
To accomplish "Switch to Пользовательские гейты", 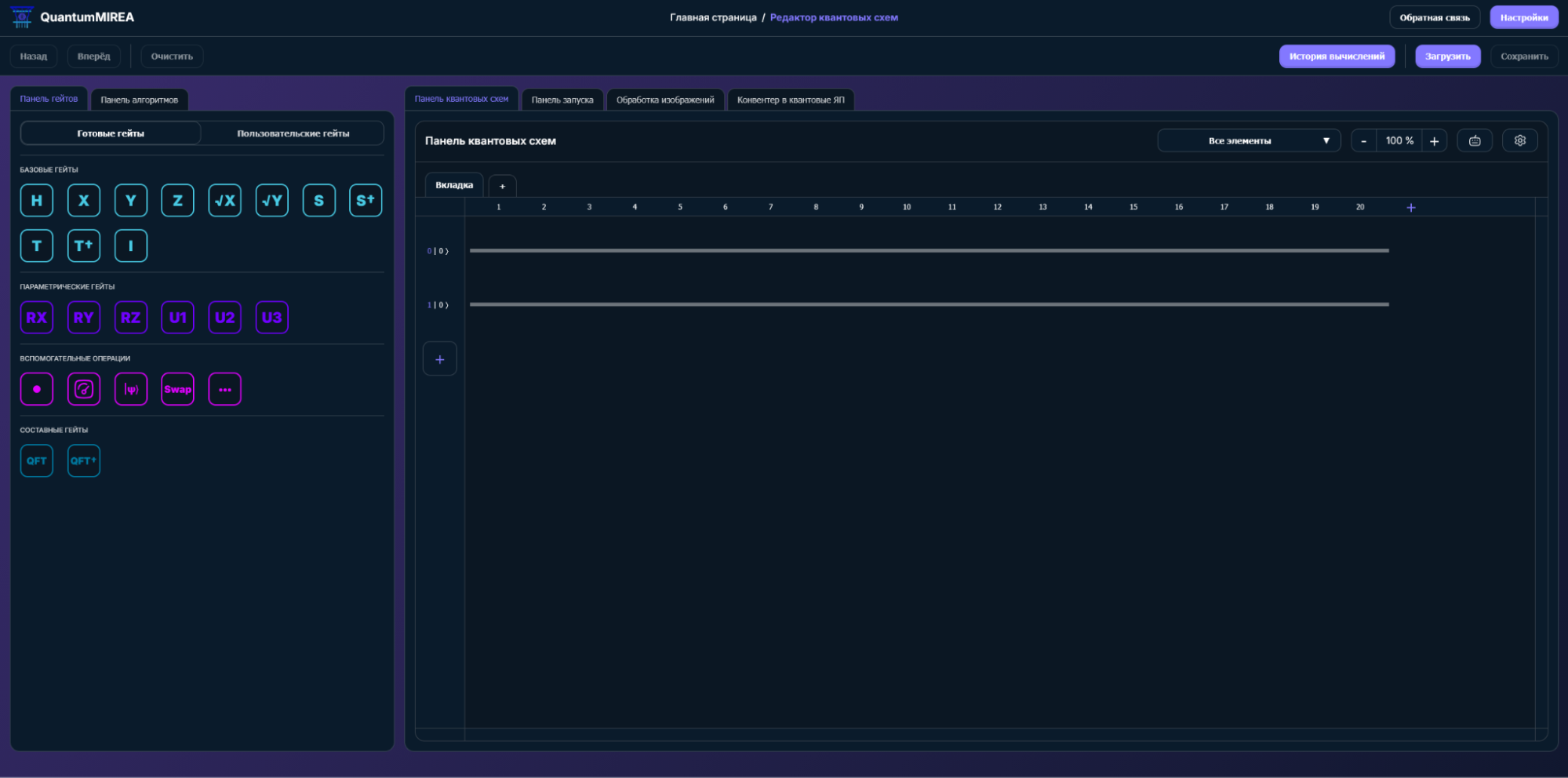I will [293, 133].
